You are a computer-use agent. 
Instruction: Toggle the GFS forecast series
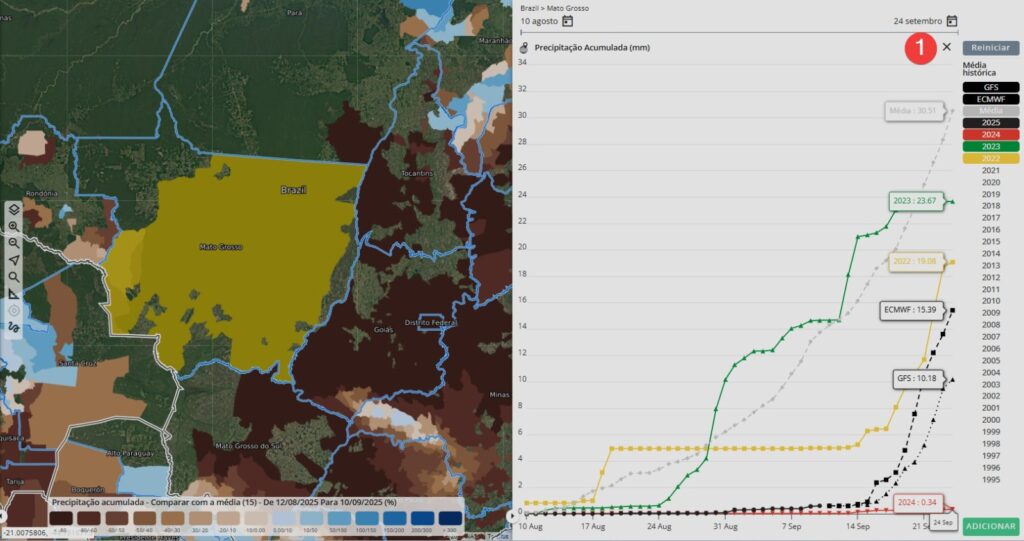pyautogui.click(x=990, y=87)
